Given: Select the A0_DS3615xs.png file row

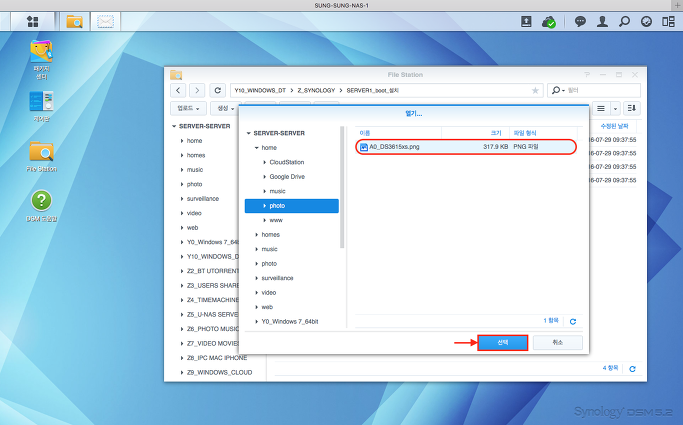Looking at the screenshot, I should point(466,147).
